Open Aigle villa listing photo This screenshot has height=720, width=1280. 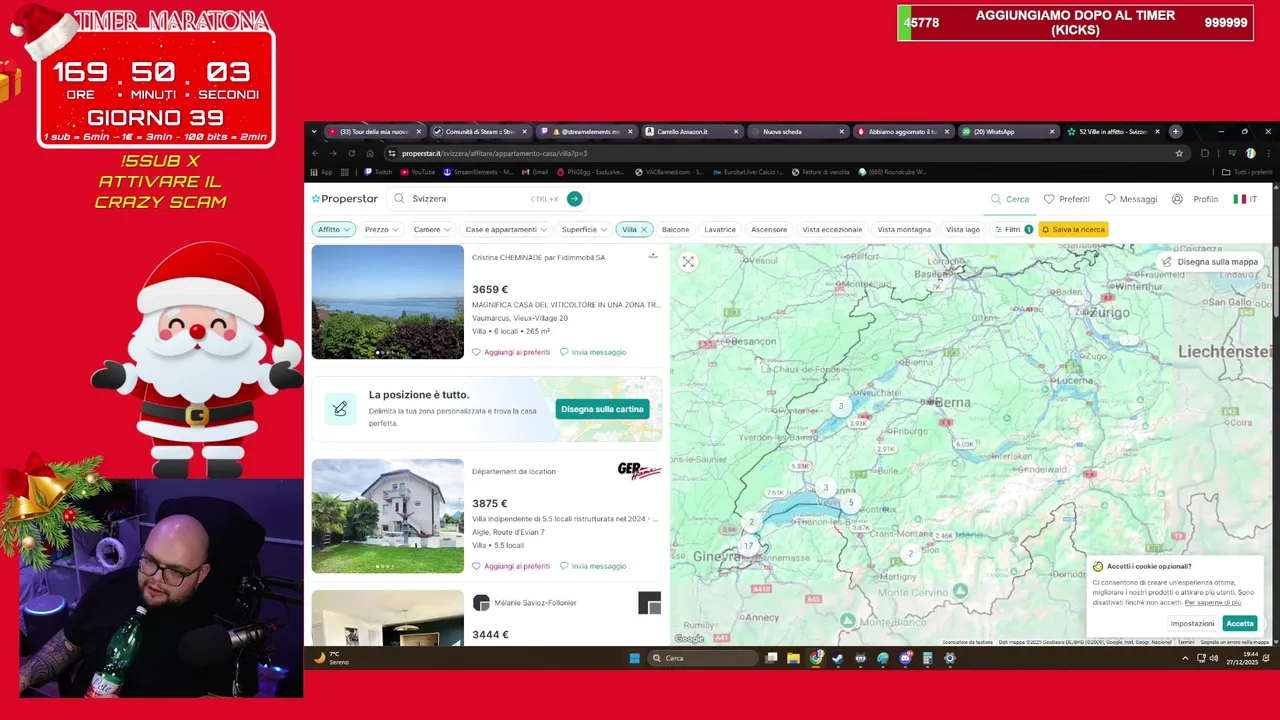tap(388, 516)
